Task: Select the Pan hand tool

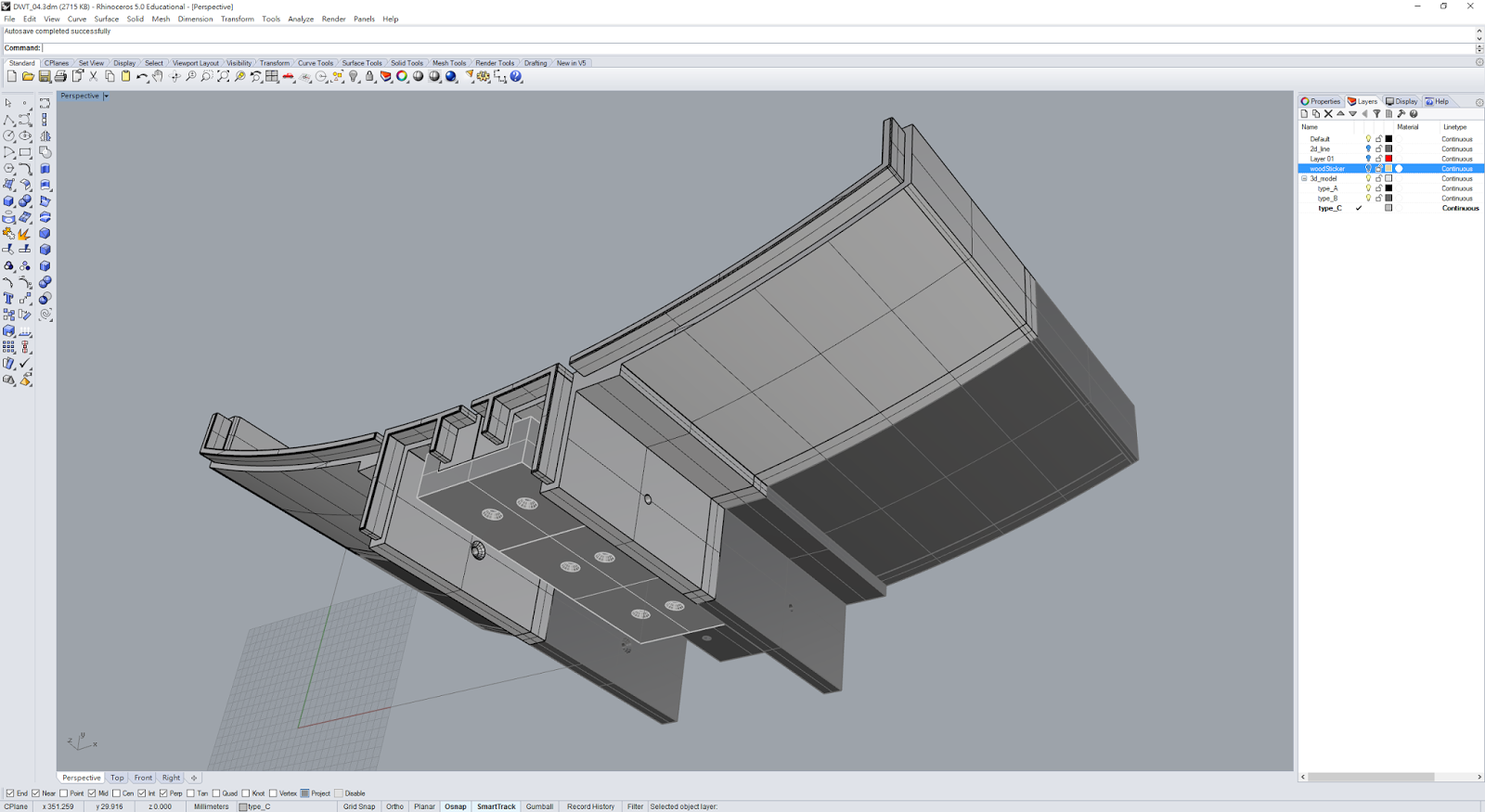Action: (x=158, y=77)
